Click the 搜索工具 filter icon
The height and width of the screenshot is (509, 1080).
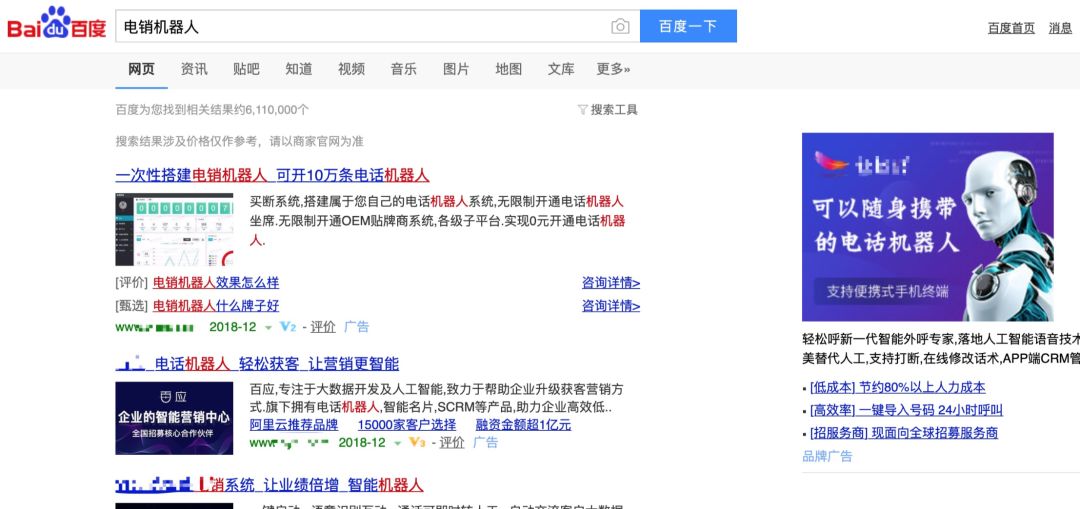tap(583, 110)
